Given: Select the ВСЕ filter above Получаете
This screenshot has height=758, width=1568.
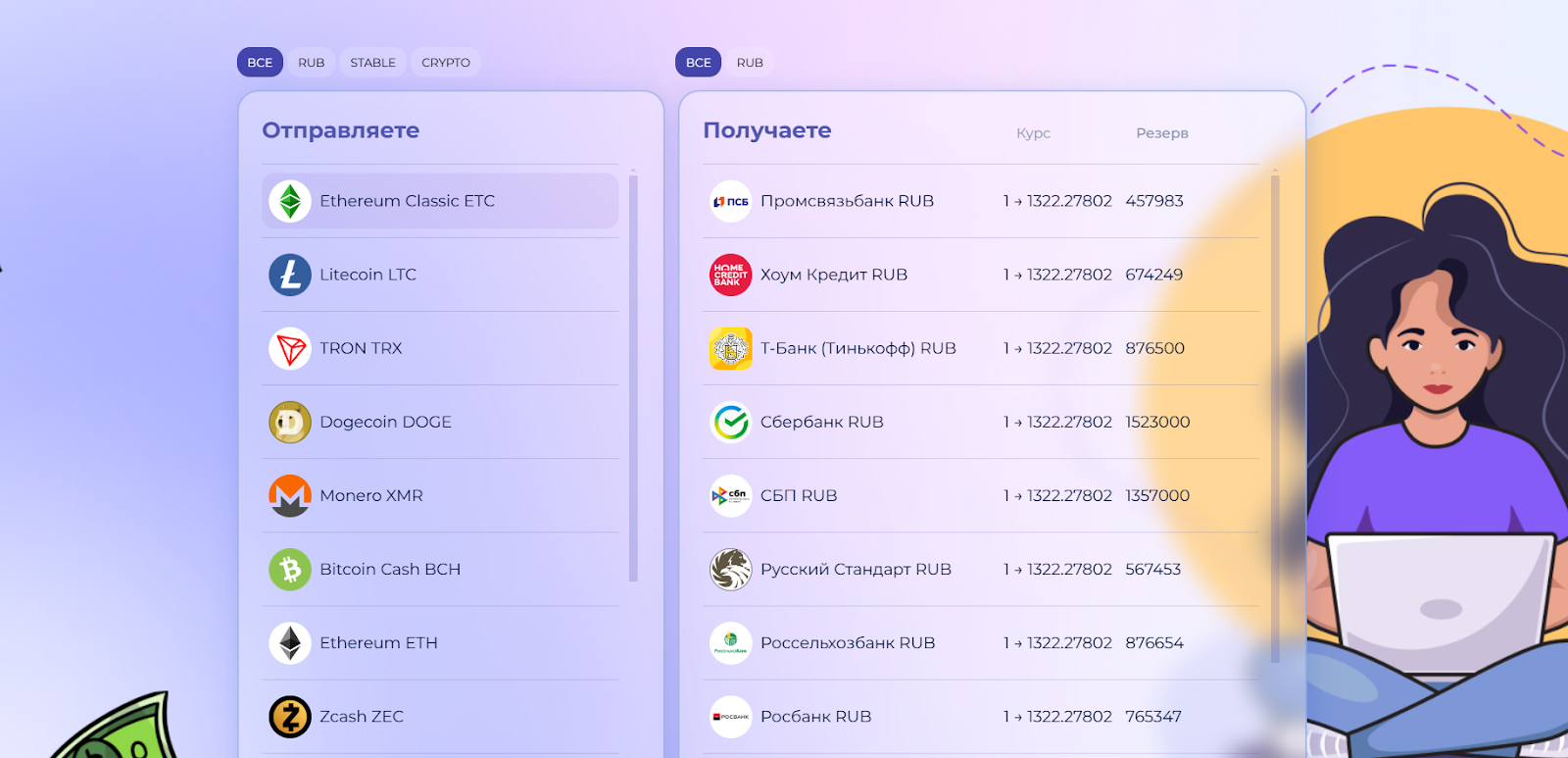Looking at the screenshot, I should pos(699,62).
